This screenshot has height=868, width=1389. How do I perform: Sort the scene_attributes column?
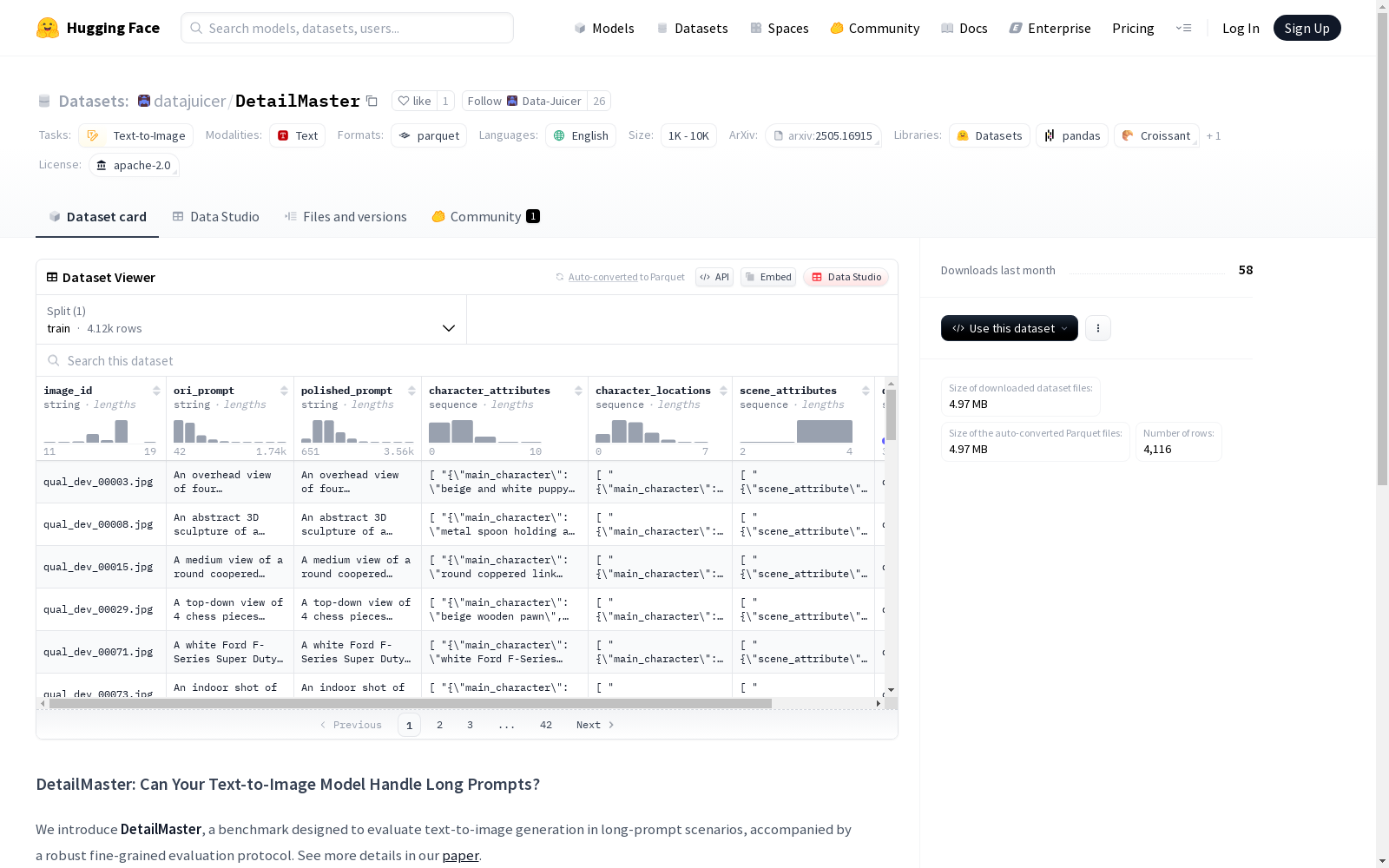pyautogui.click(x=866, y=391)
